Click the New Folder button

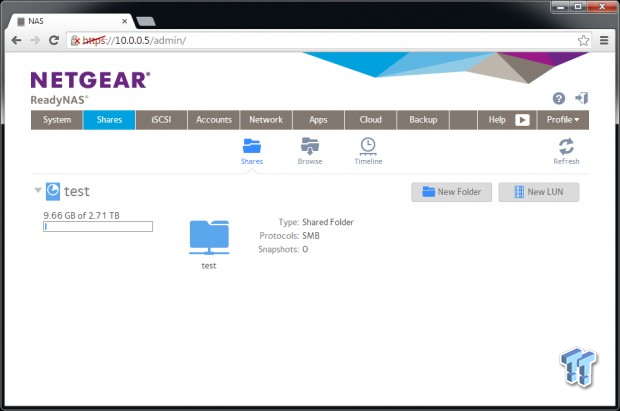[x=452, y=192]
